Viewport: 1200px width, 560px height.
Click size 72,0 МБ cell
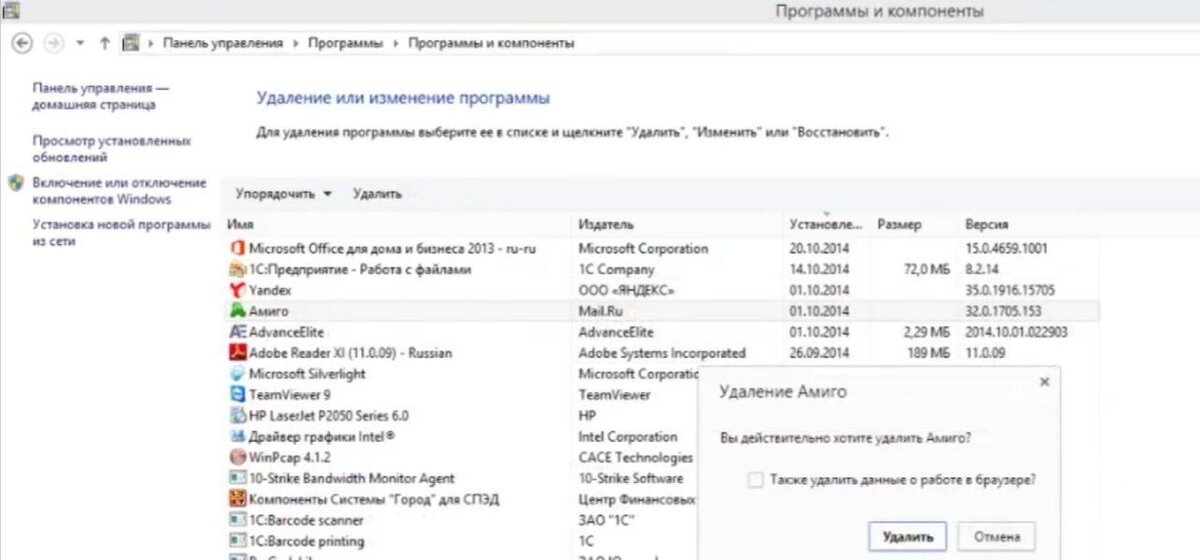[925, 270]
